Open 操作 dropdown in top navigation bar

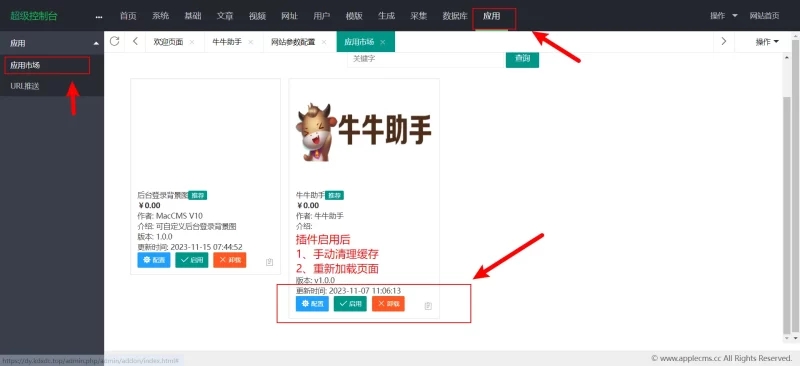pos(724,16)
